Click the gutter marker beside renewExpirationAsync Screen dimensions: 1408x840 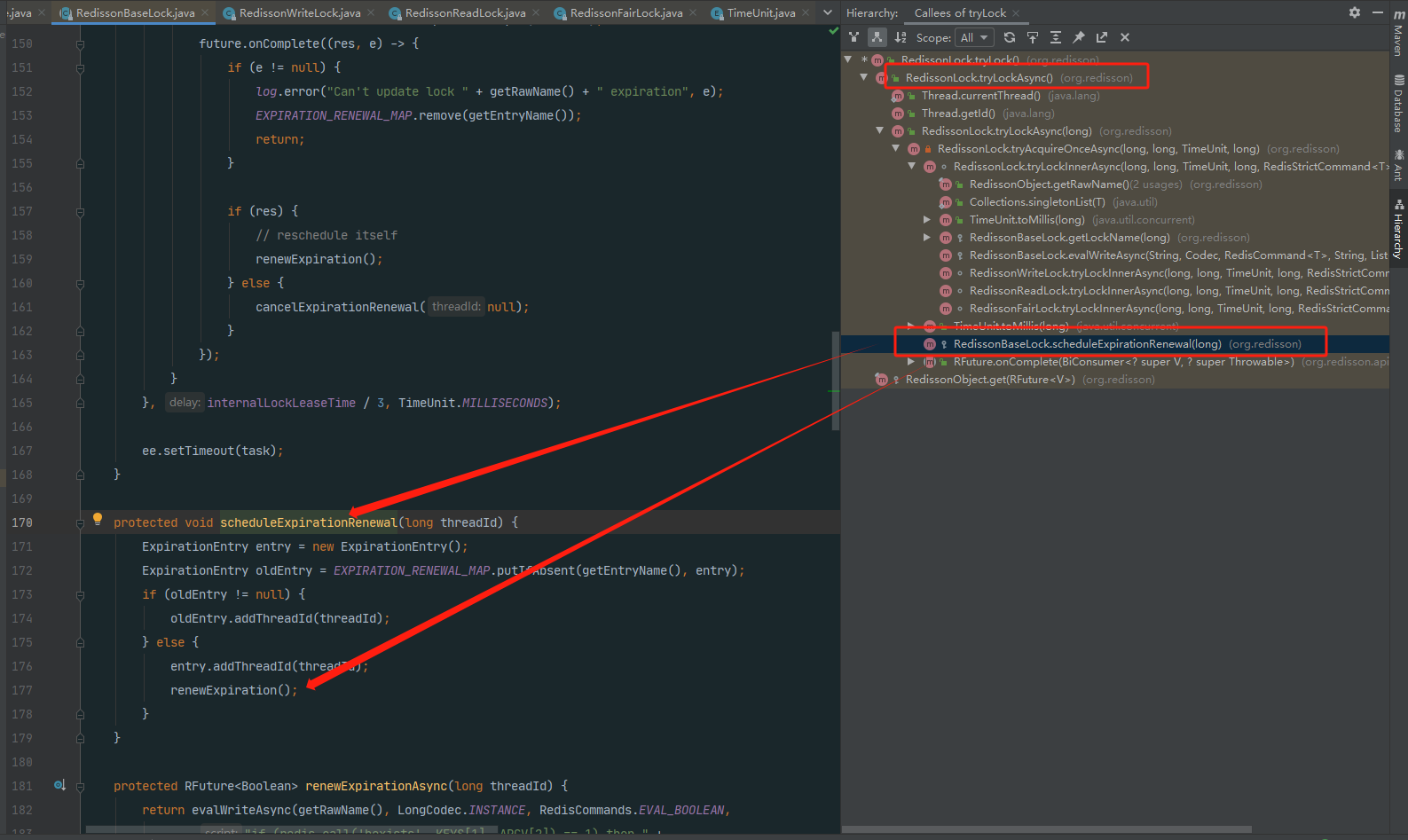(59, 785)
